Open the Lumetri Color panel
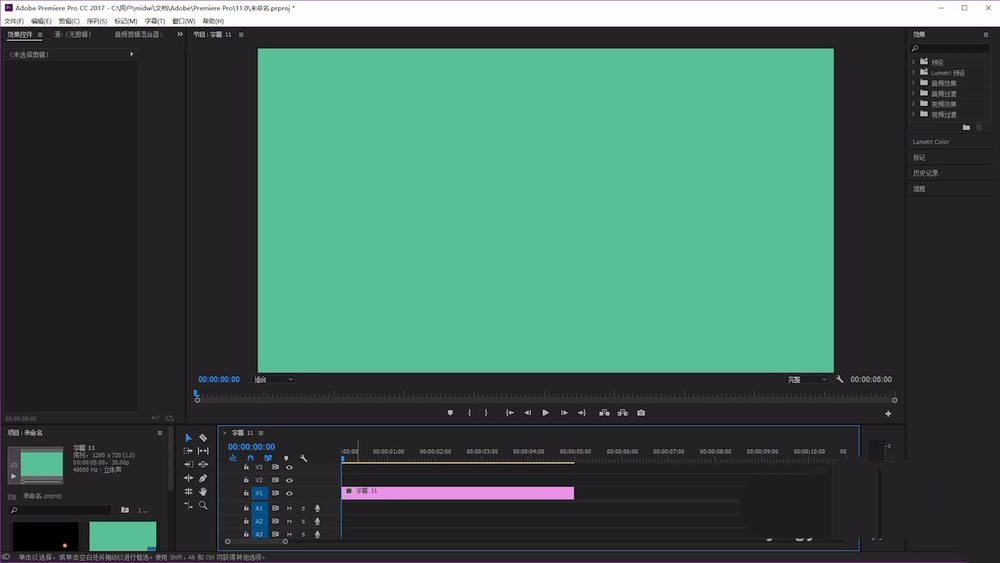The height and width of the screenshot is (563, 1000). [x=930, y=142]
